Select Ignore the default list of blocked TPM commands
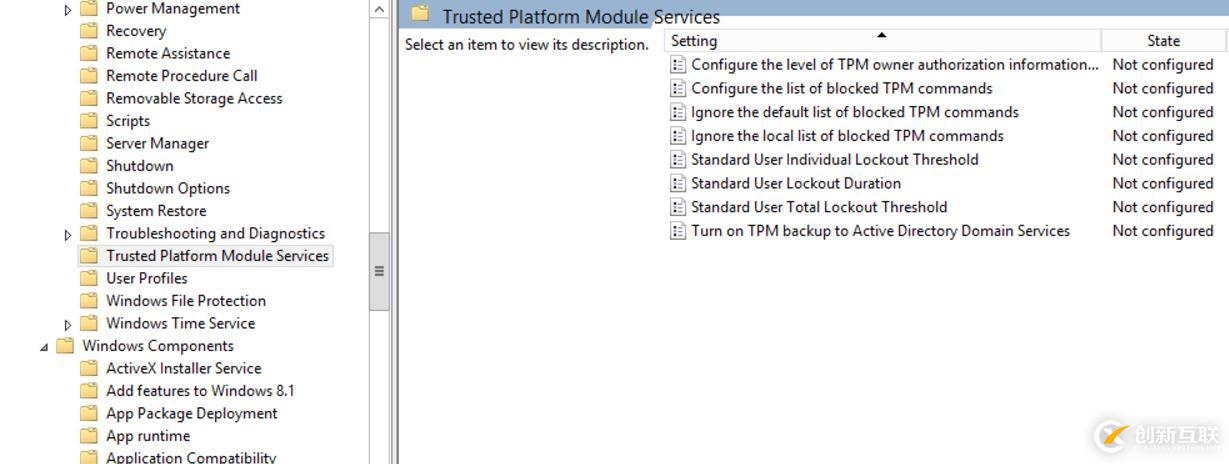 click(x=854, y=112)
